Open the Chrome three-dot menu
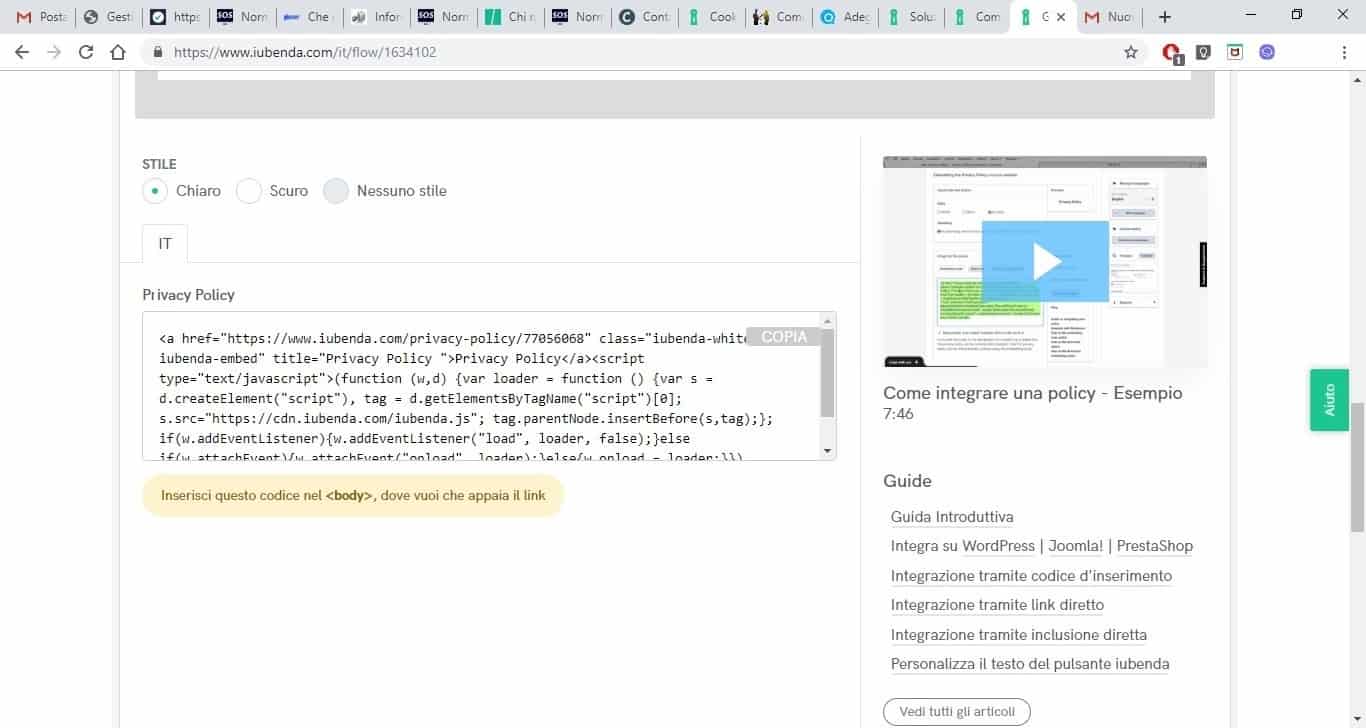 click(1343, 52)
